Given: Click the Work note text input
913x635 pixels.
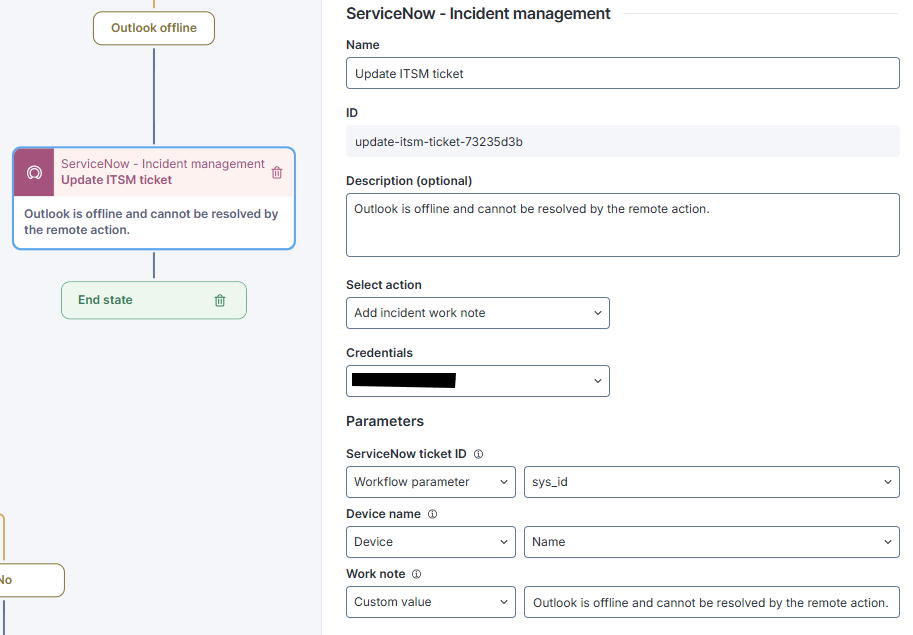Looking at the screenshot, I should (x=710, y=602).
